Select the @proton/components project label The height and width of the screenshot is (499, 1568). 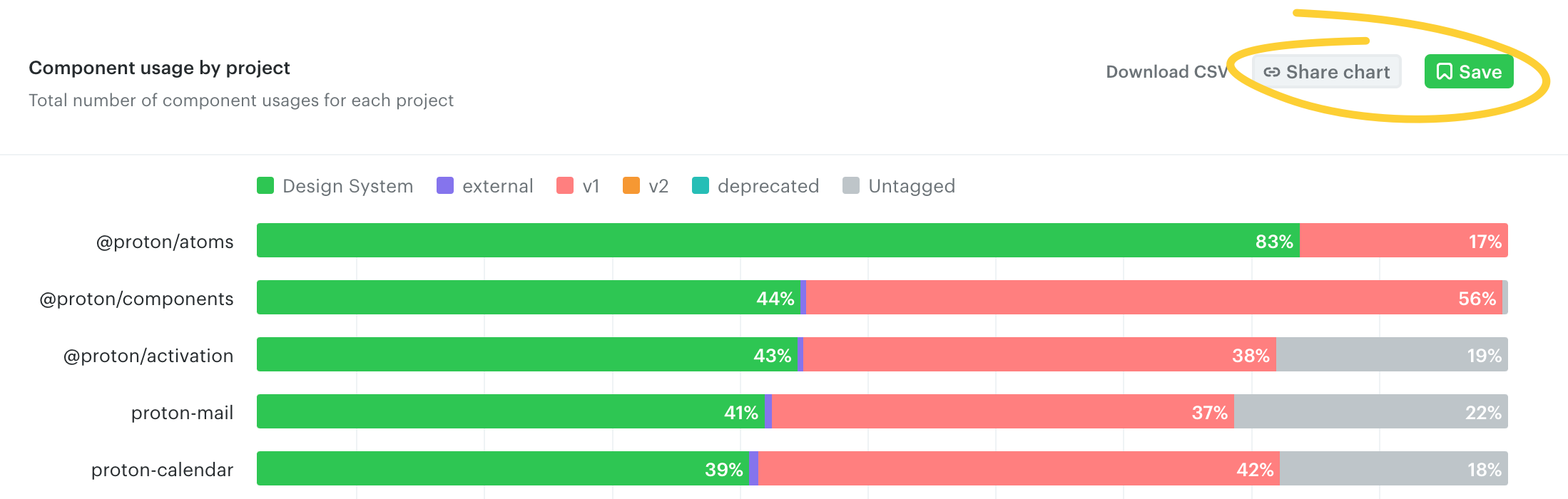136,299
